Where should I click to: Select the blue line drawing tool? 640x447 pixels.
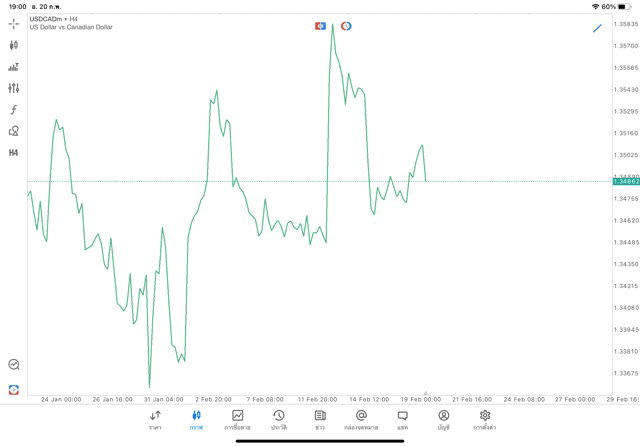(x=598, y=27)
